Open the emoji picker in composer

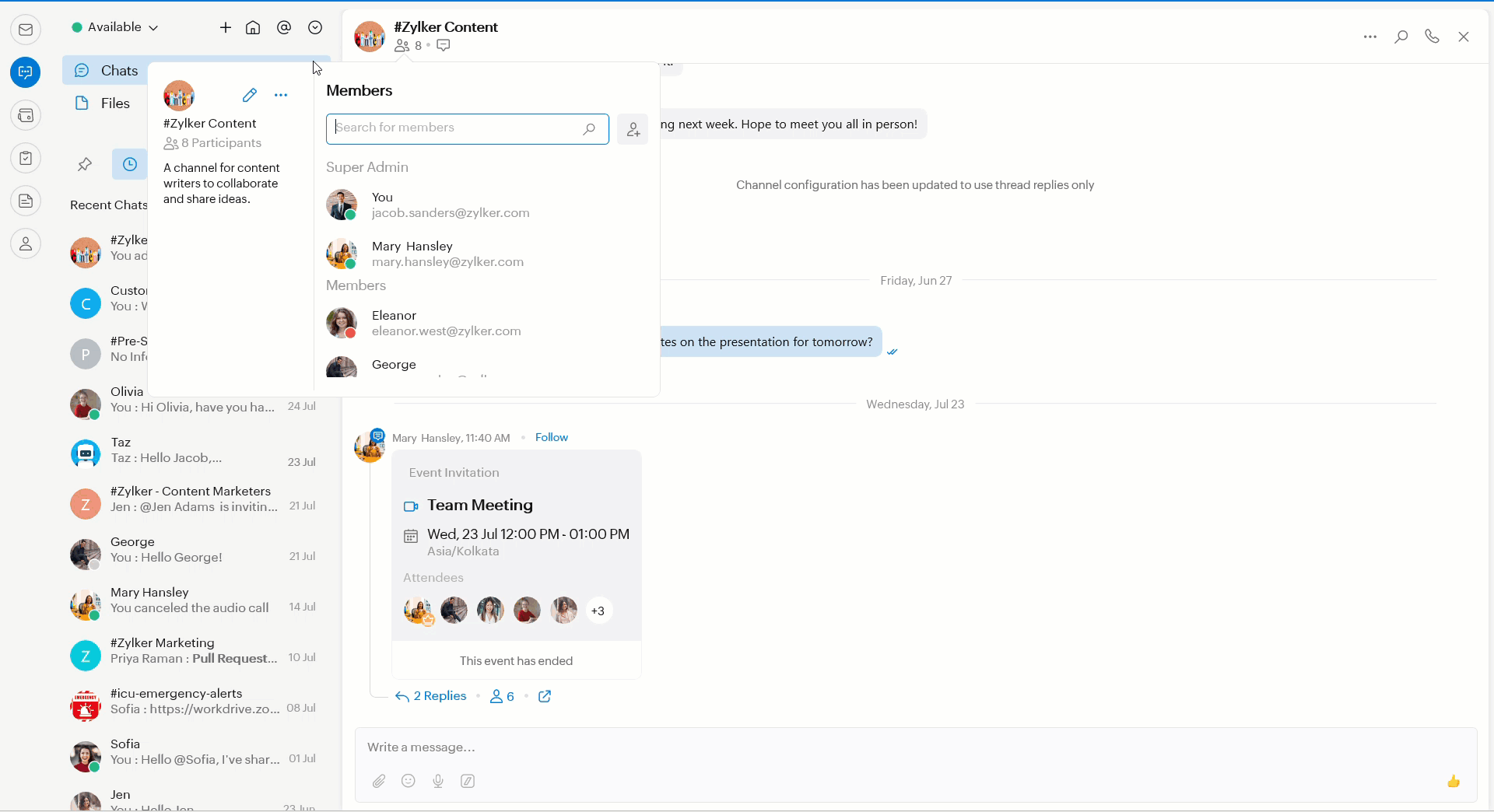tap(409, 781)
